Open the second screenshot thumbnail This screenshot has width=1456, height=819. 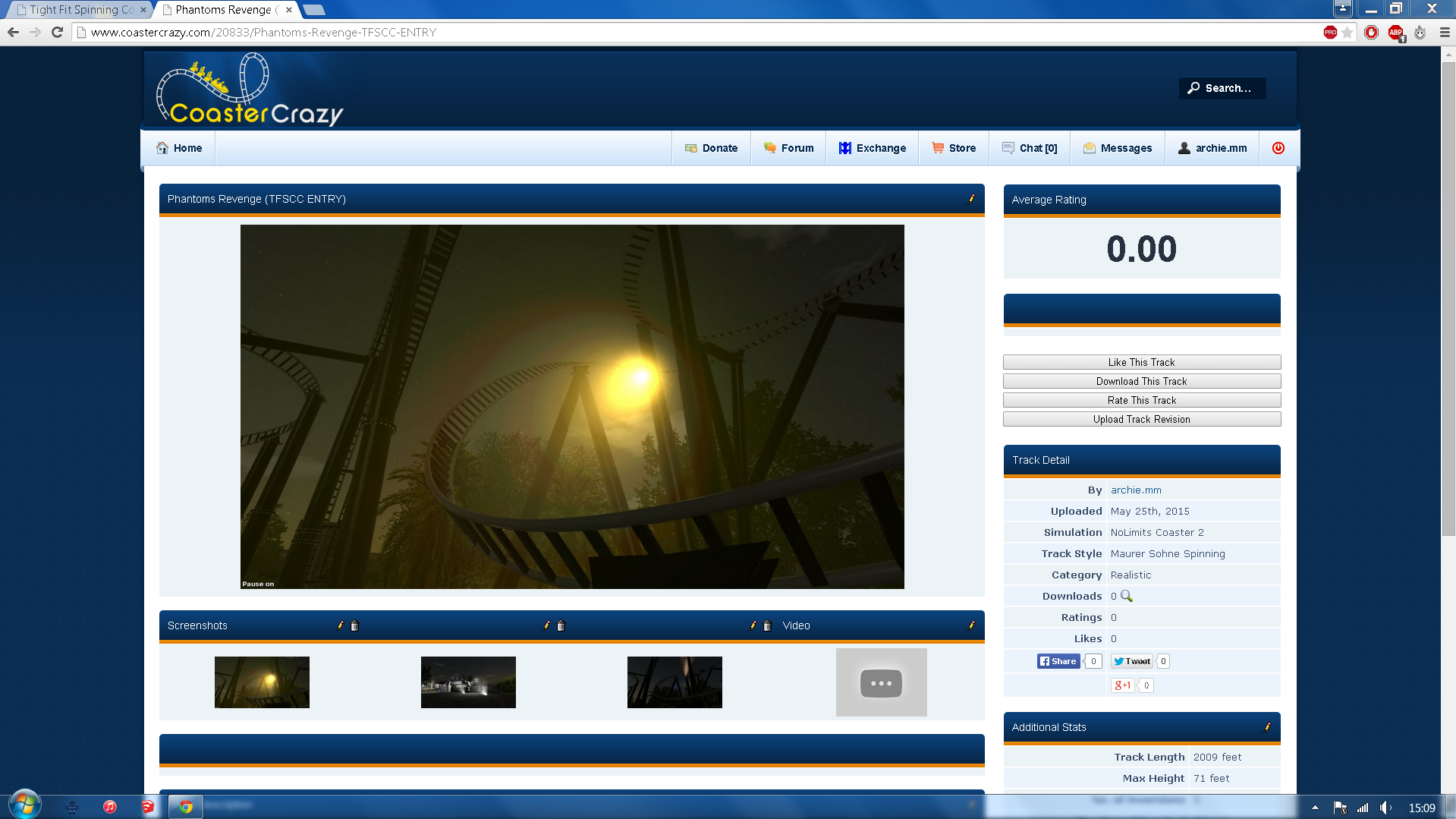pos(468,682)
